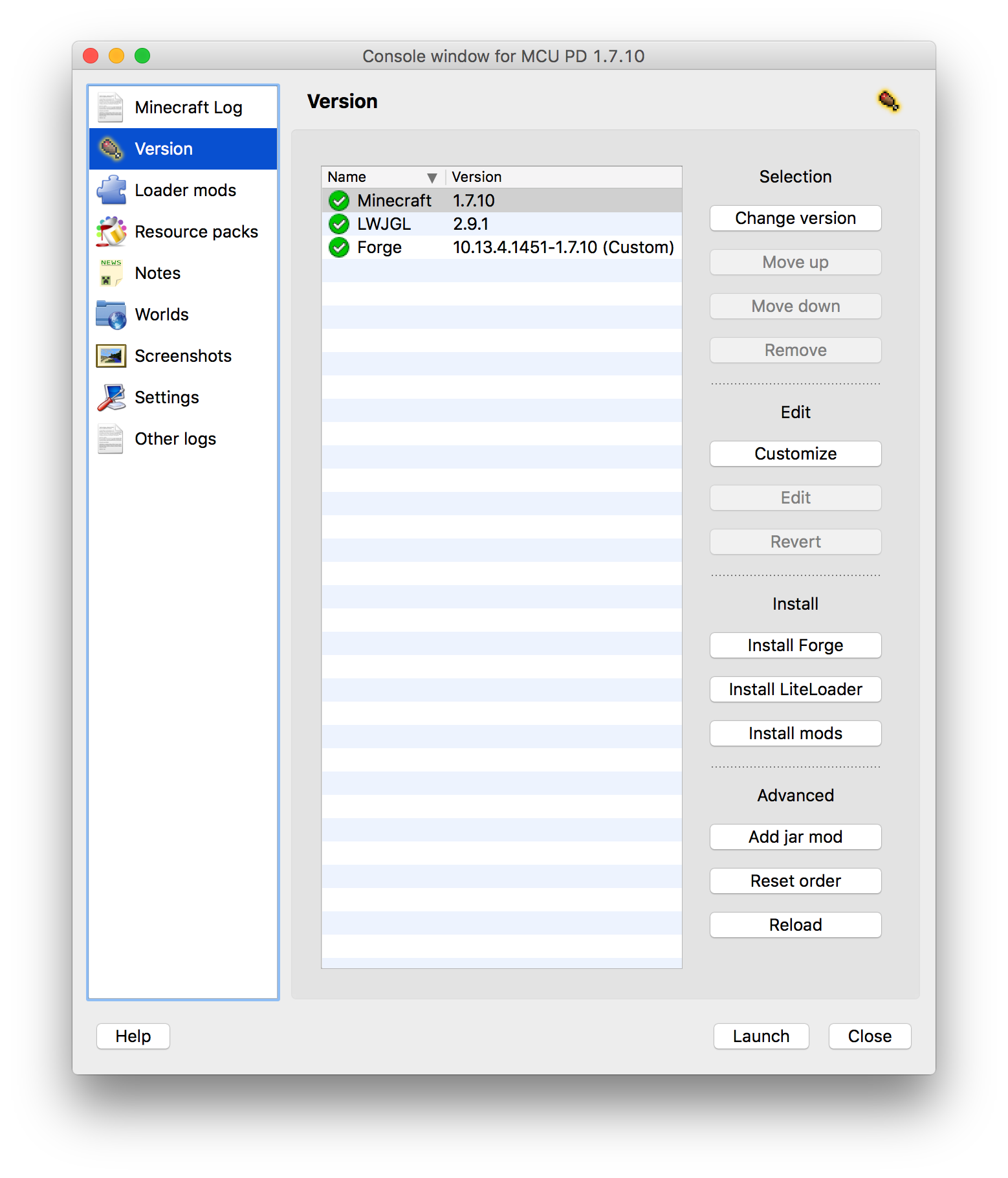Open the Settings page label
1008x1178 pixels.
[167, 397]
